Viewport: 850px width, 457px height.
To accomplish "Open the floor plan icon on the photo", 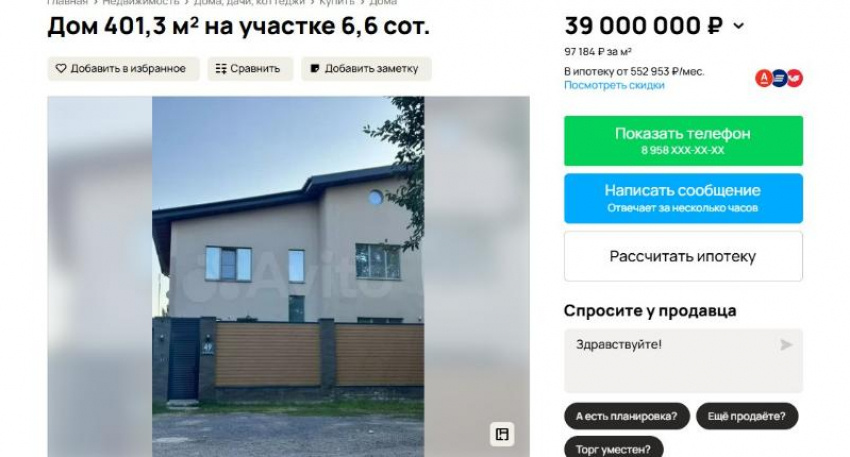I will point(502,434).
